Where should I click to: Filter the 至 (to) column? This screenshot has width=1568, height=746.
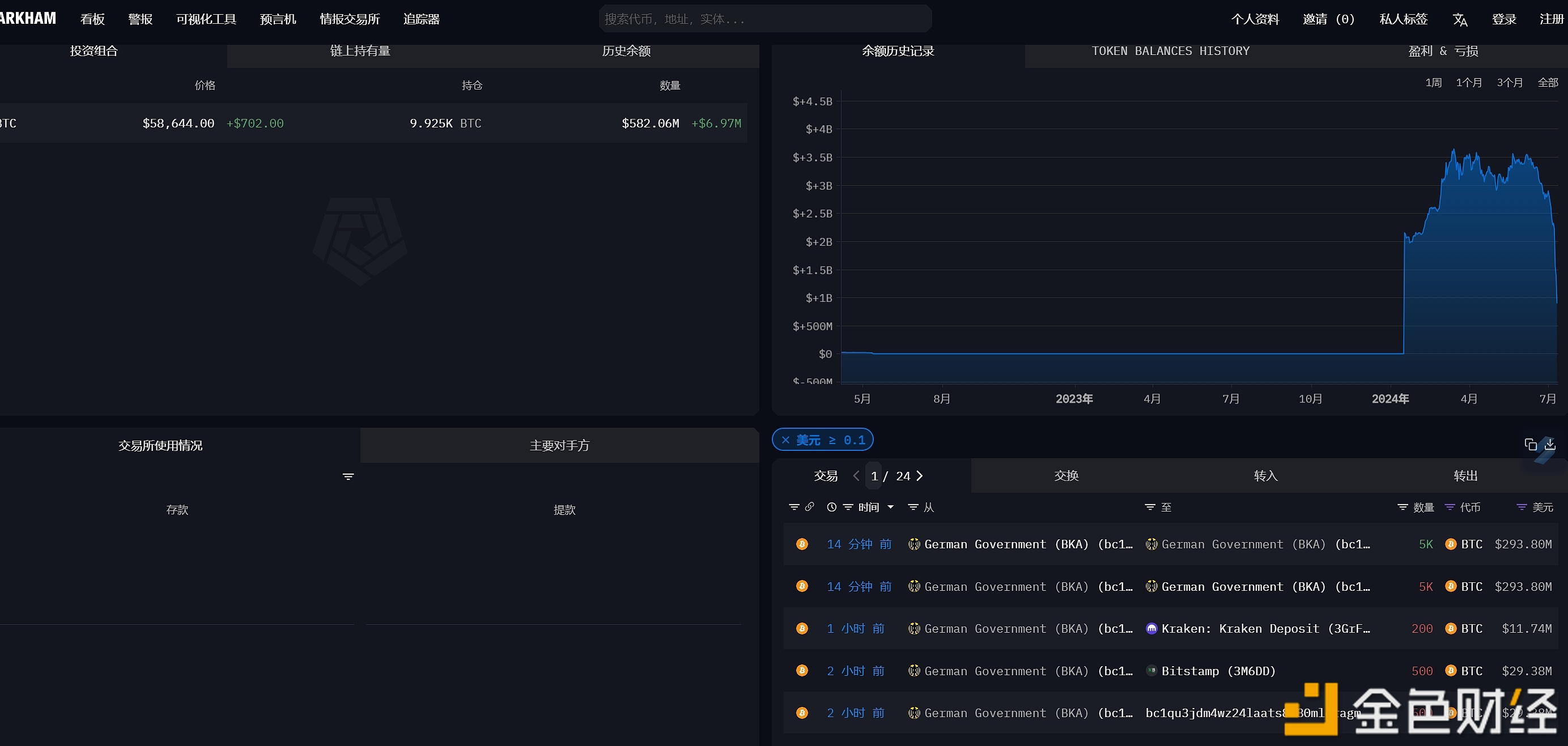click(x=1150, y=507)
